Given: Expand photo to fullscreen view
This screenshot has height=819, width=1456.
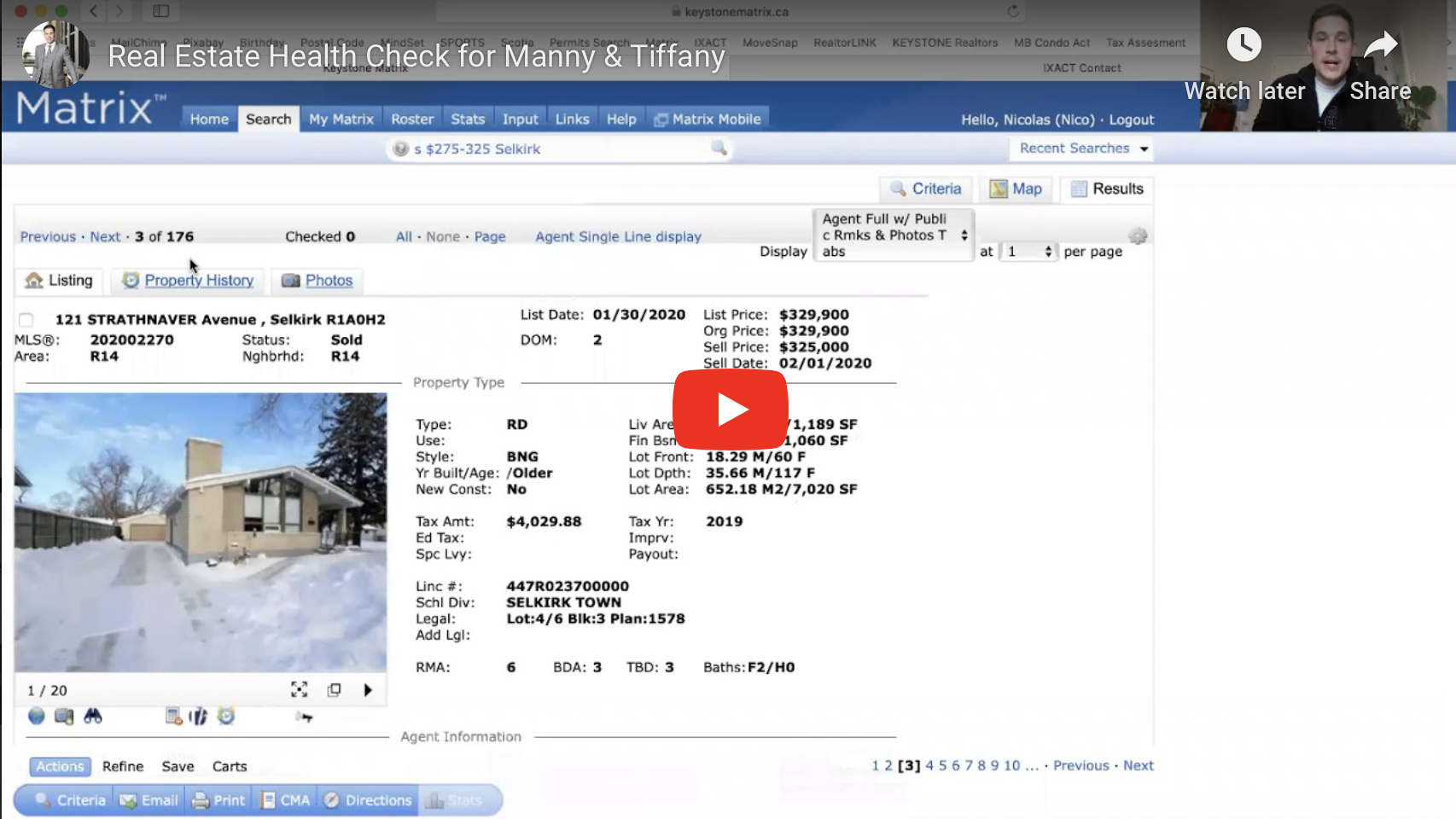Looking at the screenshot, I should tap(299, 689).
